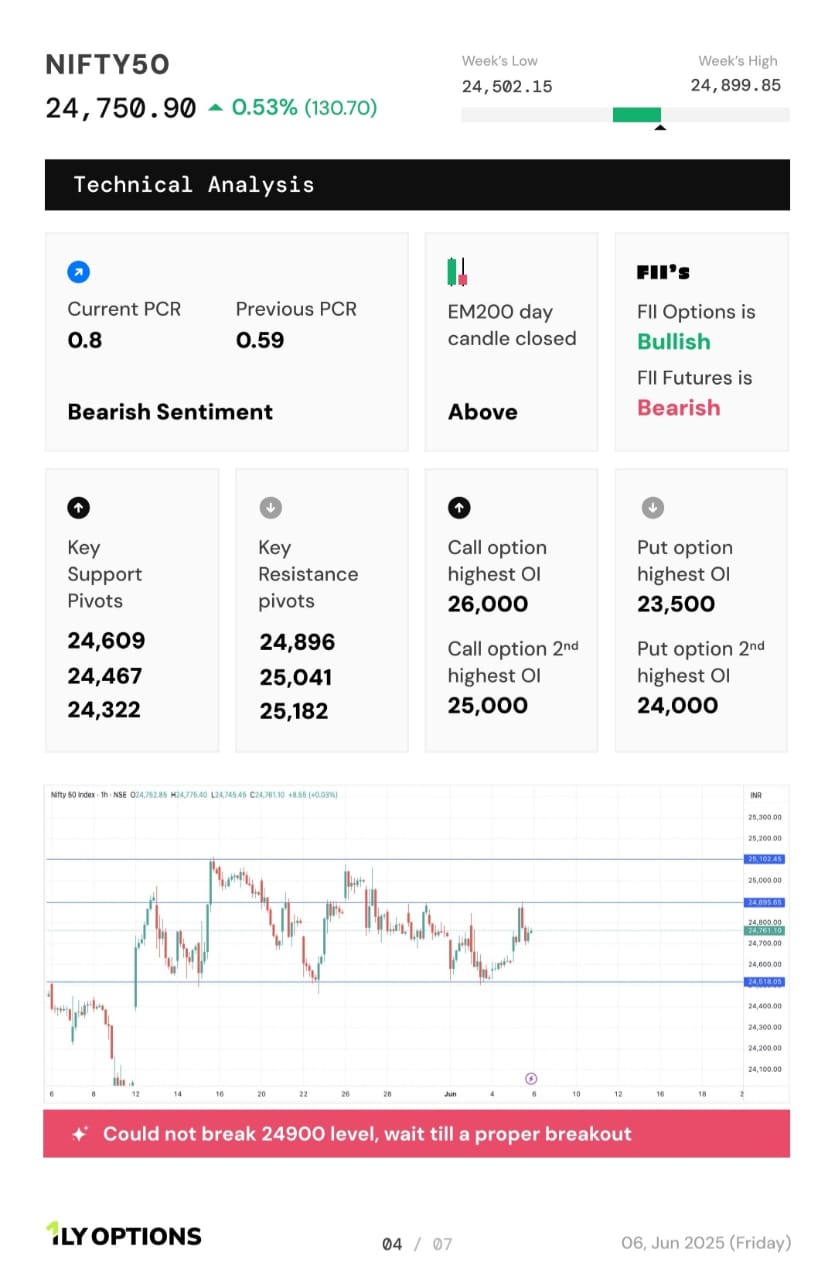This screenshot has height=1280, width=835.
Task: Click resistance pivot 25,041
Action: coord(296,677)
